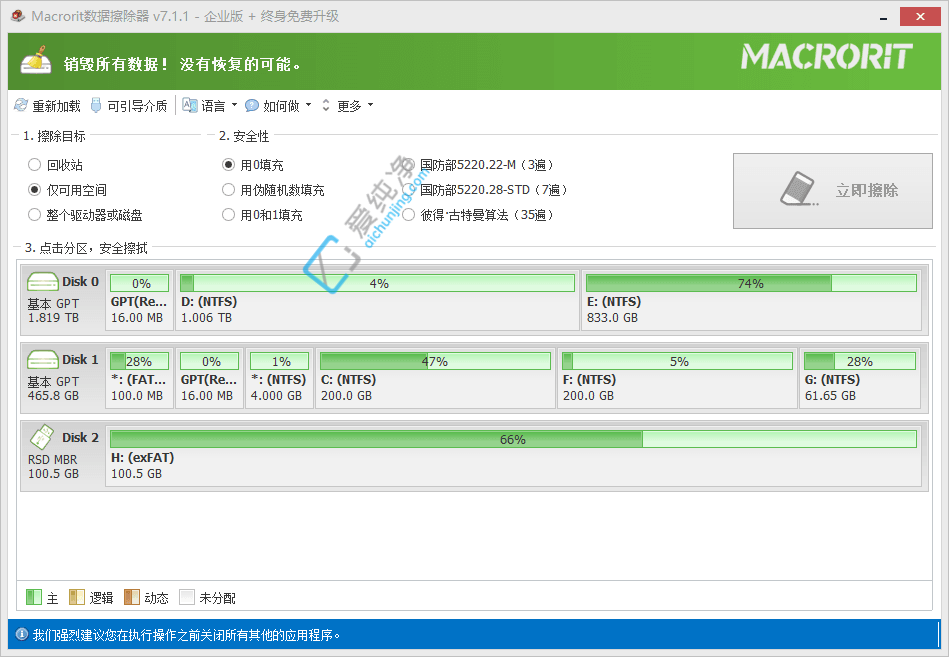Click the status bar advice text
The height and width of the screenshot is (657, 949).
tap(186, 635)
